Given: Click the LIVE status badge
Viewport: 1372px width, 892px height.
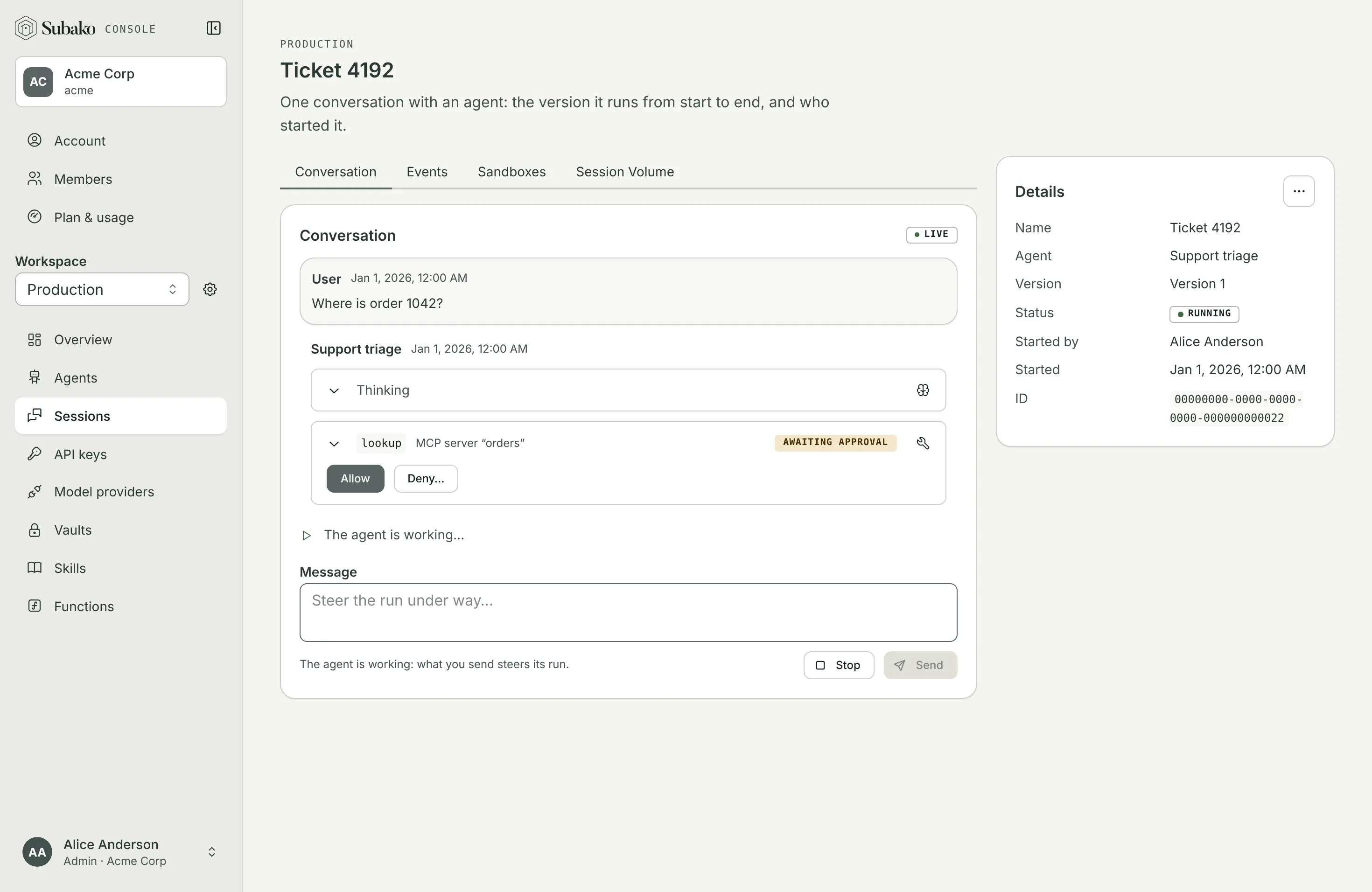Looking at the screenshot, I should coord(931,235).
